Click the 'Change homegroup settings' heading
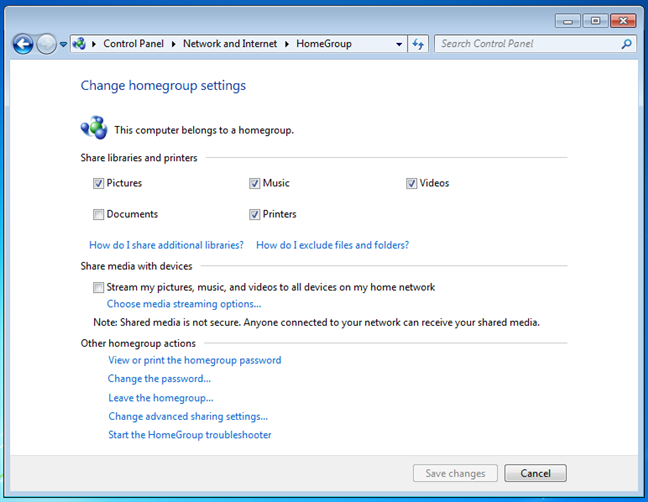 click(163, 86)
